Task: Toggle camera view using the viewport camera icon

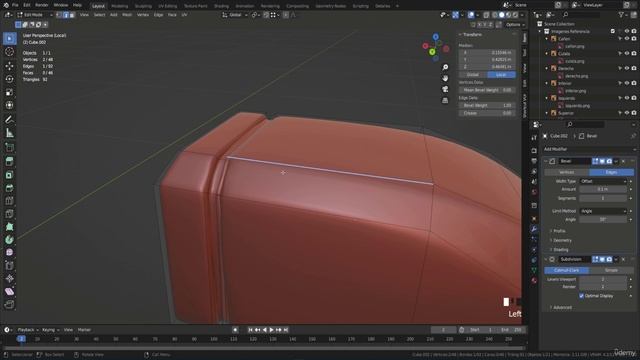Action: (445, 89)
